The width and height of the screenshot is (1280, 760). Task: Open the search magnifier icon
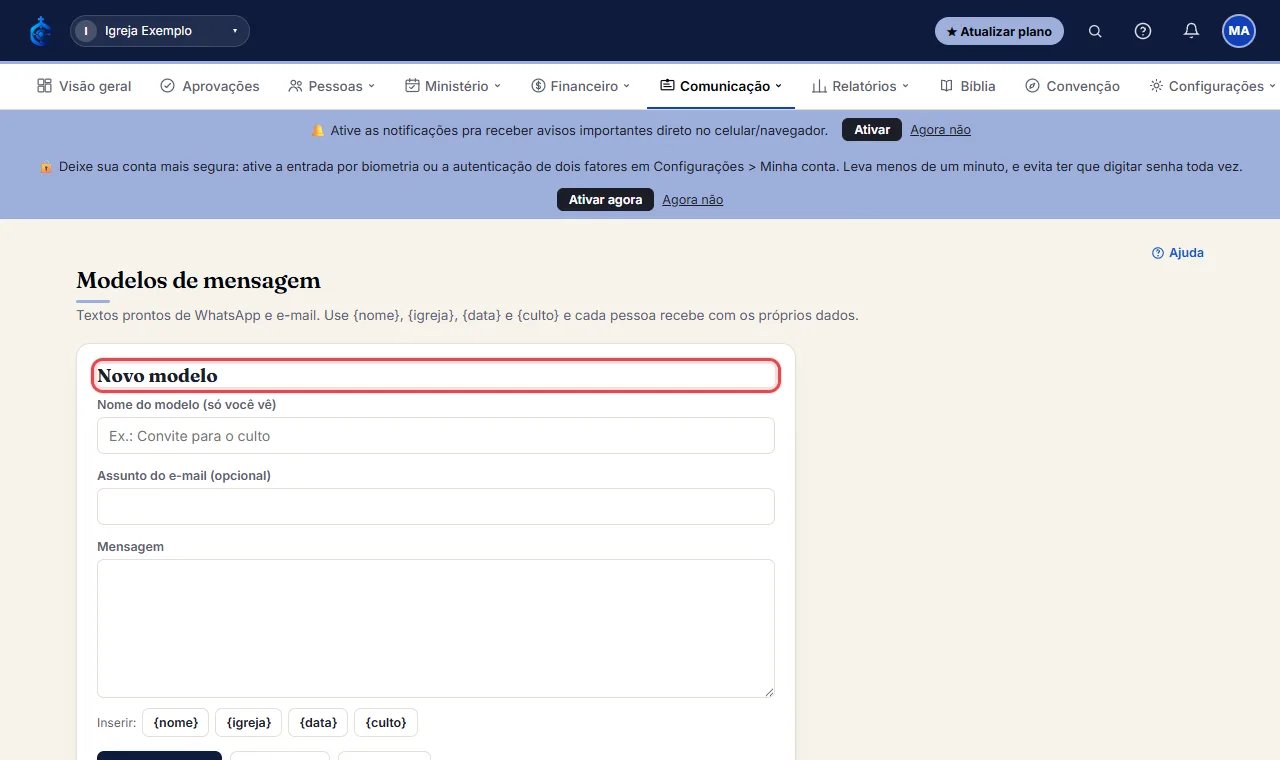[x=1095, y=31]
